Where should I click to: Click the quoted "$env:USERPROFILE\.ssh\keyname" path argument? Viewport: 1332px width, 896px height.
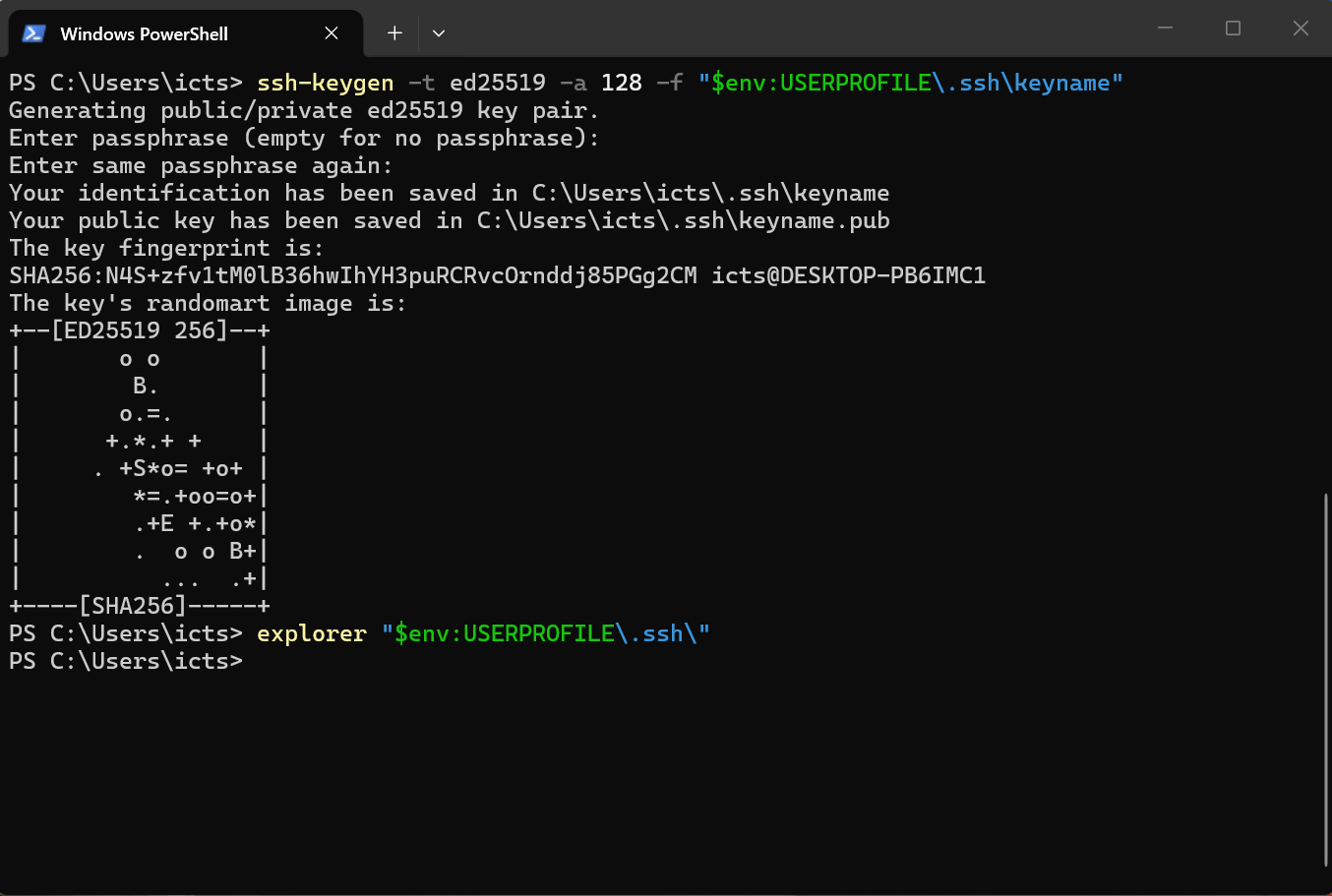pyautogui.click(x=911, y=84)
